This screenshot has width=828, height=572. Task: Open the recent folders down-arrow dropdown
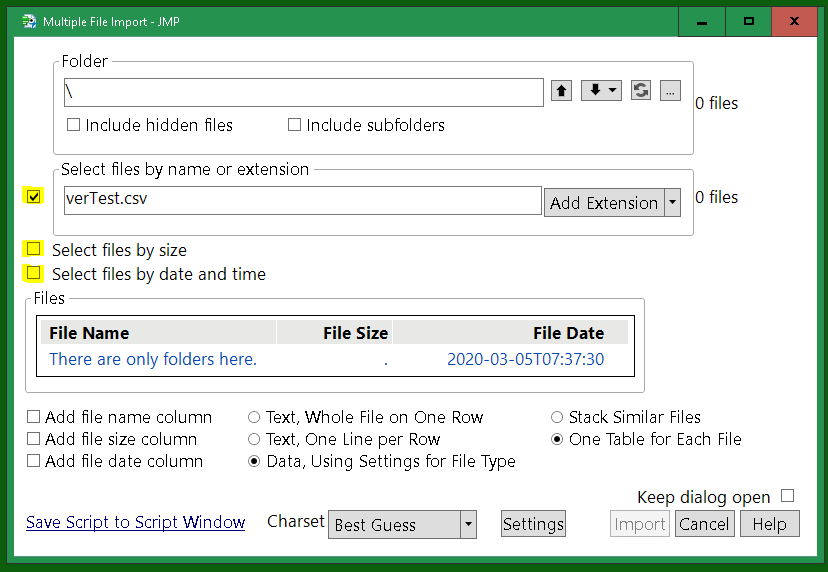tap(601, 91)
